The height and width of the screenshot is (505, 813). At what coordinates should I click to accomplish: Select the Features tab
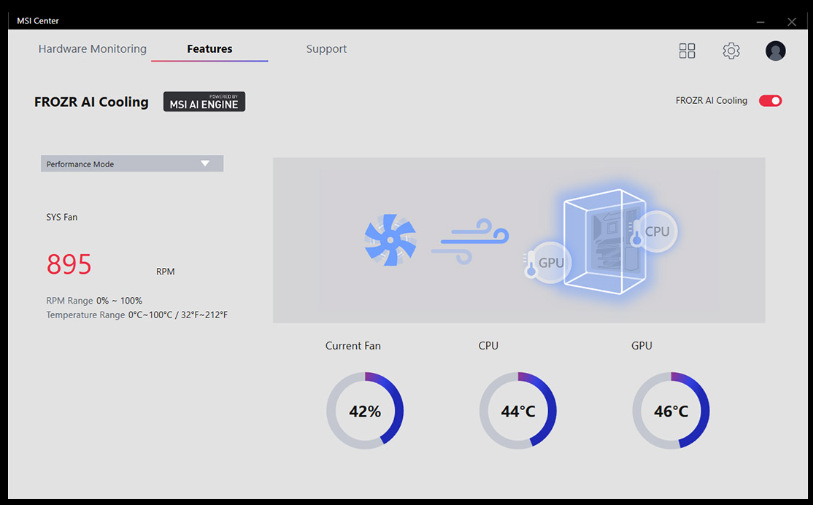[x=209, y=49]
